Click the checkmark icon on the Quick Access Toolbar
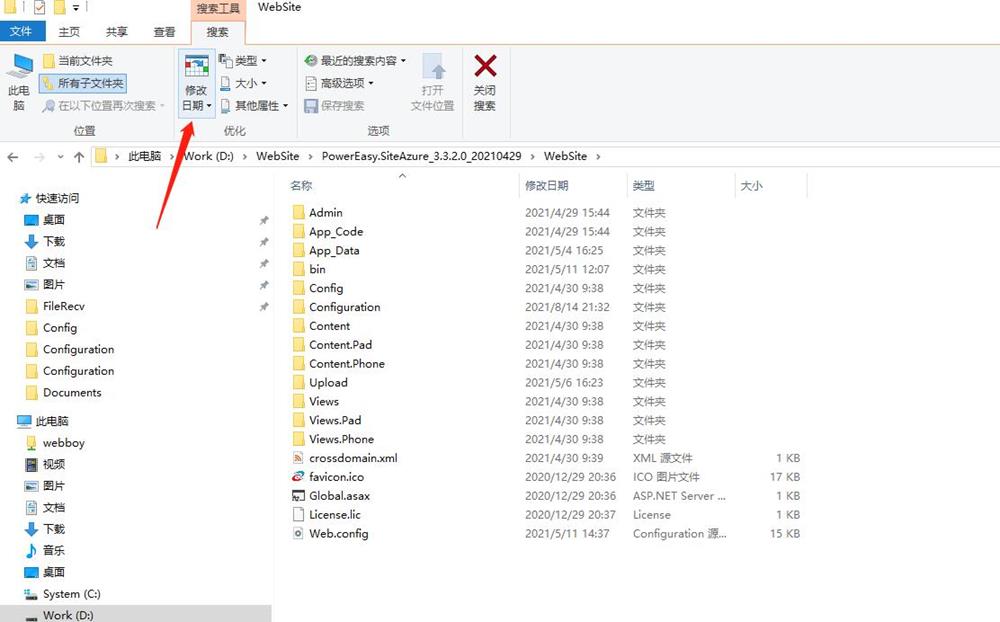This screenshot has width=1000, height=622. click(x=40, y=7)
